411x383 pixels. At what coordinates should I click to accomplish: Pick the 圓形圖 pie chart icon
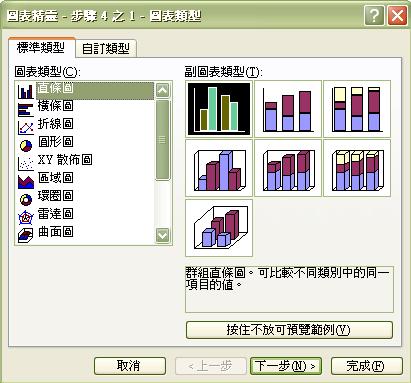[26, 145]
